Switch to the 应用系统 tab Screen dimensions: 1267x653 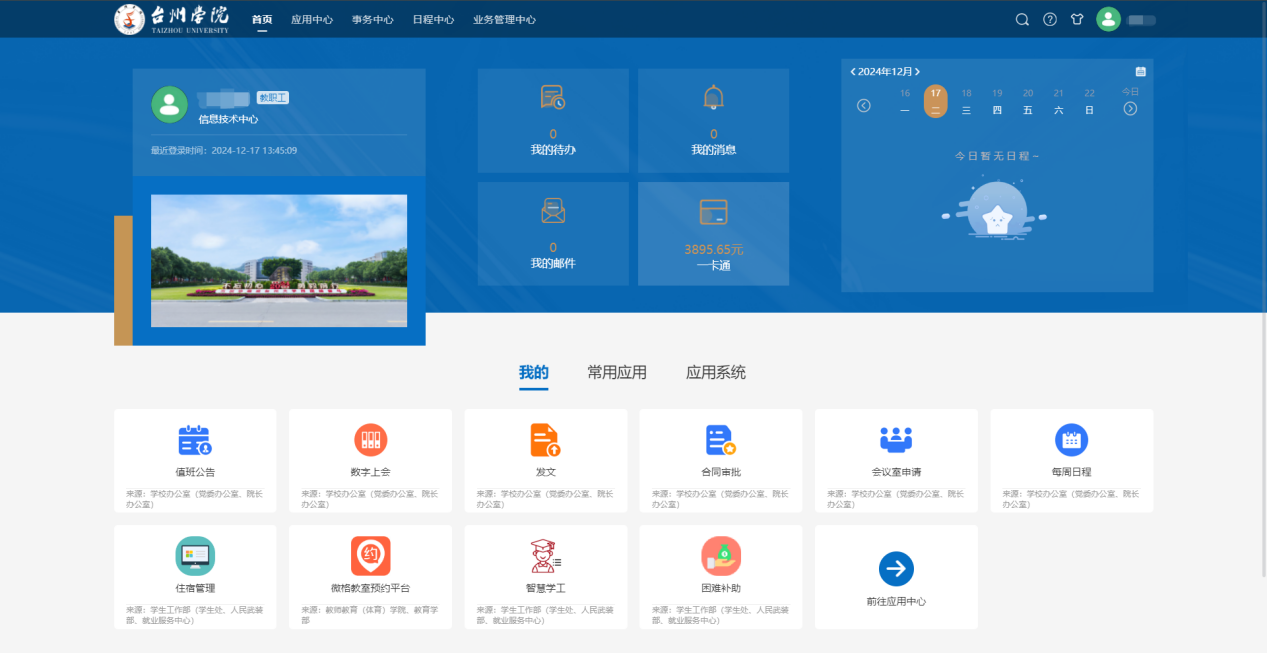[x=716, y=373]
